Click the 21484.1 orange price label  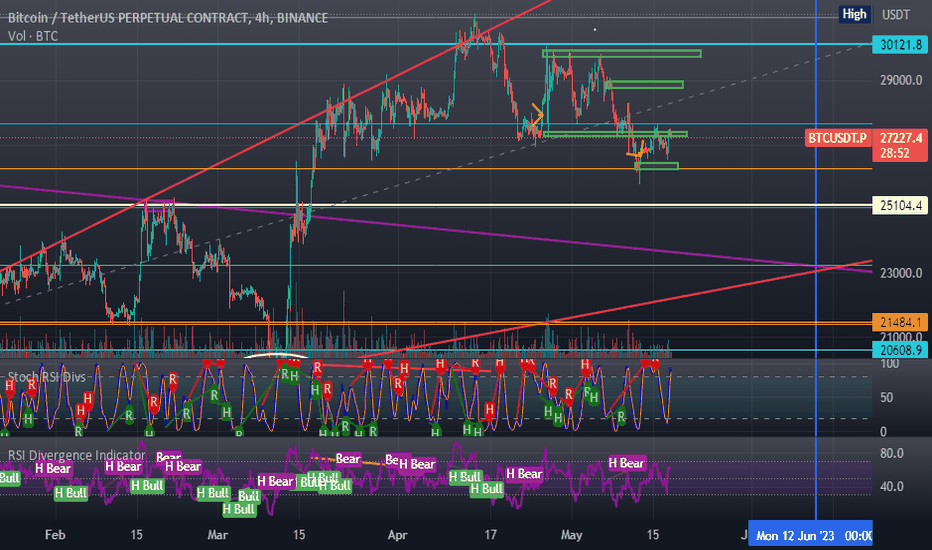tap(900, 322)
